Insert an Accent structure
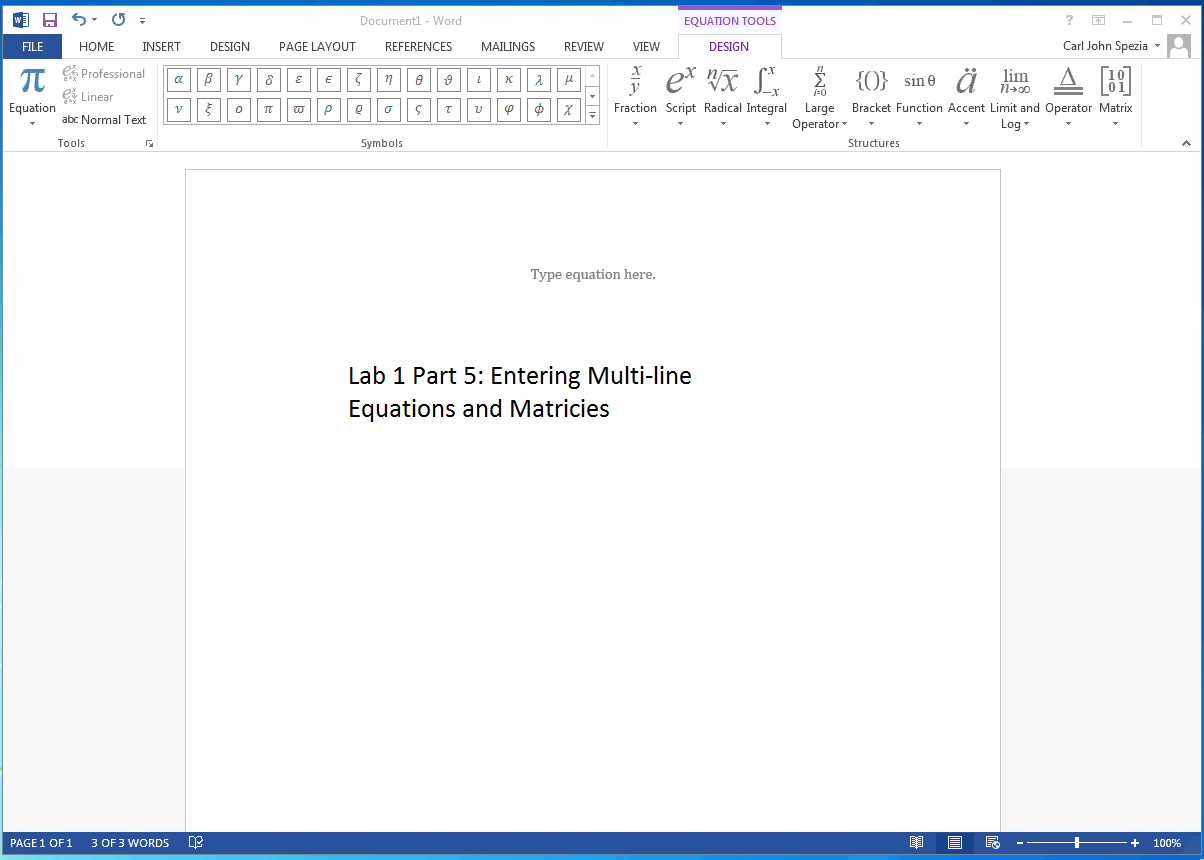The height and width of the screenshot is (860, 1204). 966,95
